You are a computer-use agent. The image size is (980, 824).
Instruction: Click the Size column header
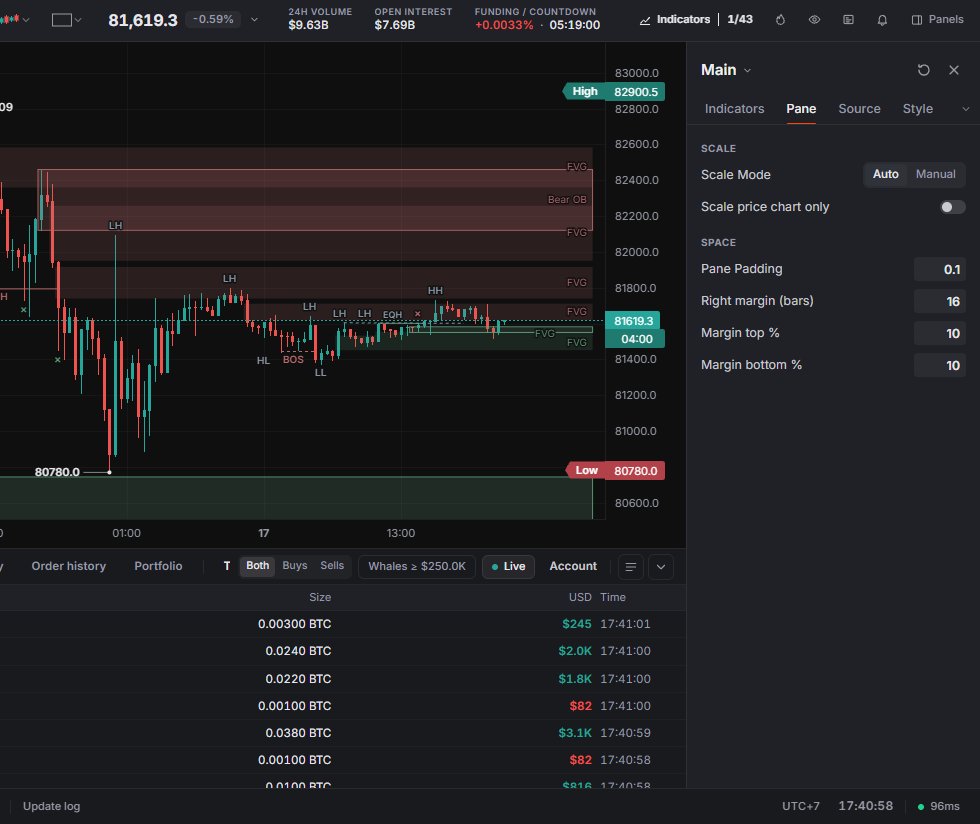point(320,598)
